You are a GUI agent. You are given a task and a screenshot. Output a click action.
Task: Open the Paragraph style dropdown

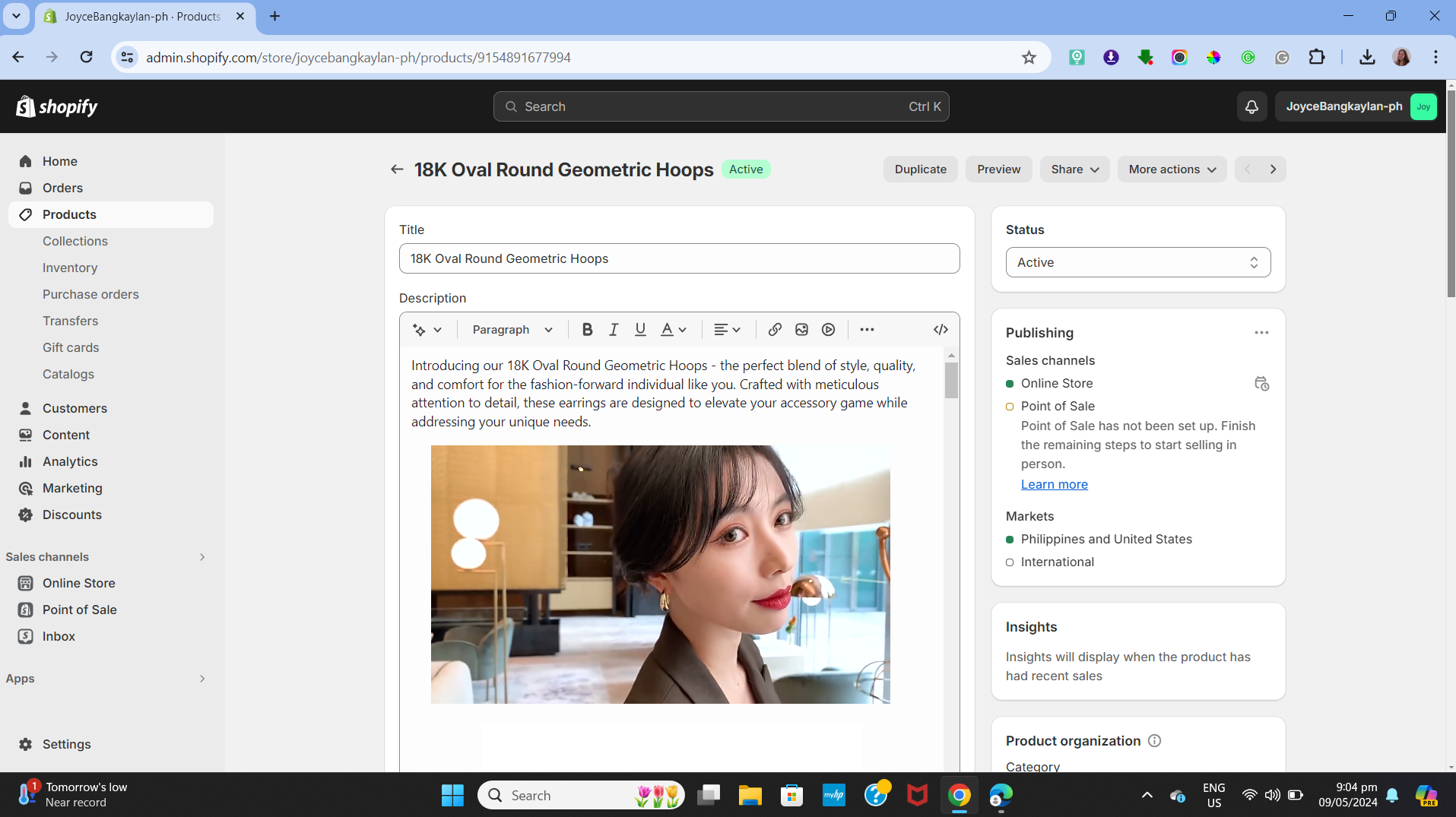[x=512, y=329]
